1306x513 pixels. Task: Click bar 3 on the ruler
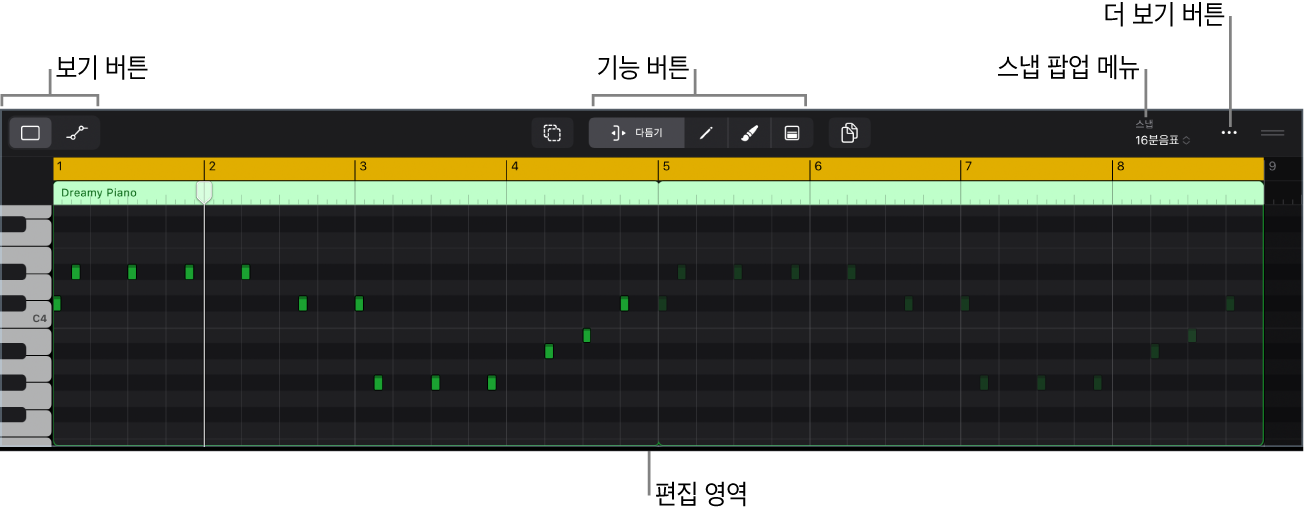363,167
